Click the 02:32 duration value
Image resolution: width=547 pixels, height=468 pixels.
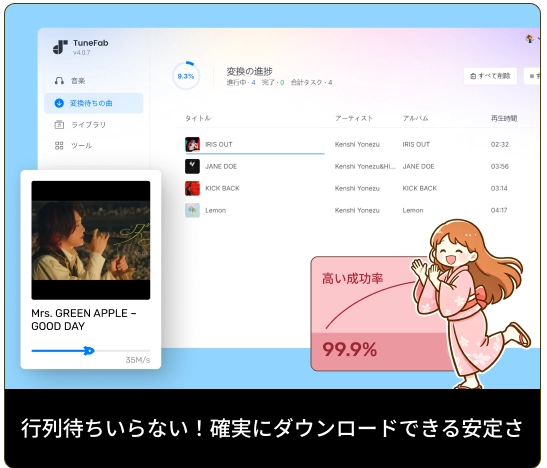(x=500, y=144)
